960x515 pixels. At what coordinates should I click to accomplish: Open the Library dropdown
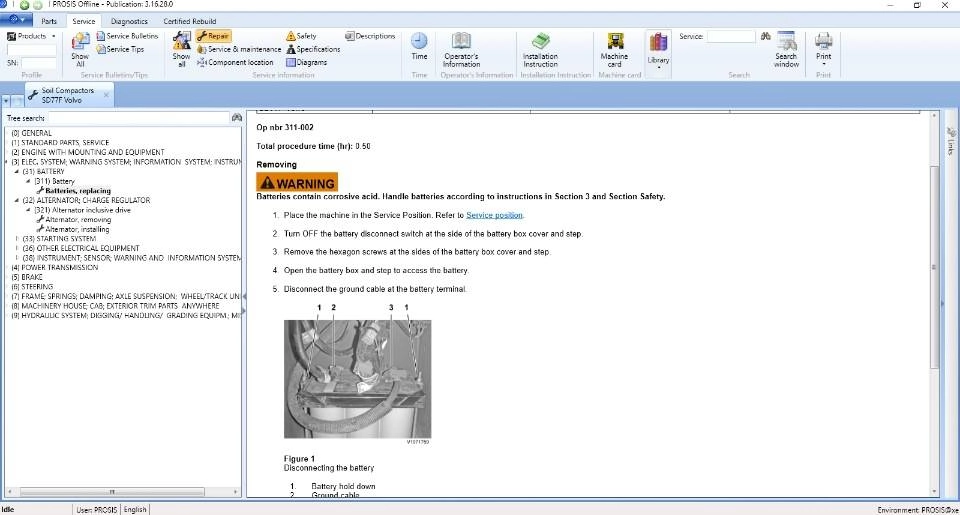click(658, 51)
